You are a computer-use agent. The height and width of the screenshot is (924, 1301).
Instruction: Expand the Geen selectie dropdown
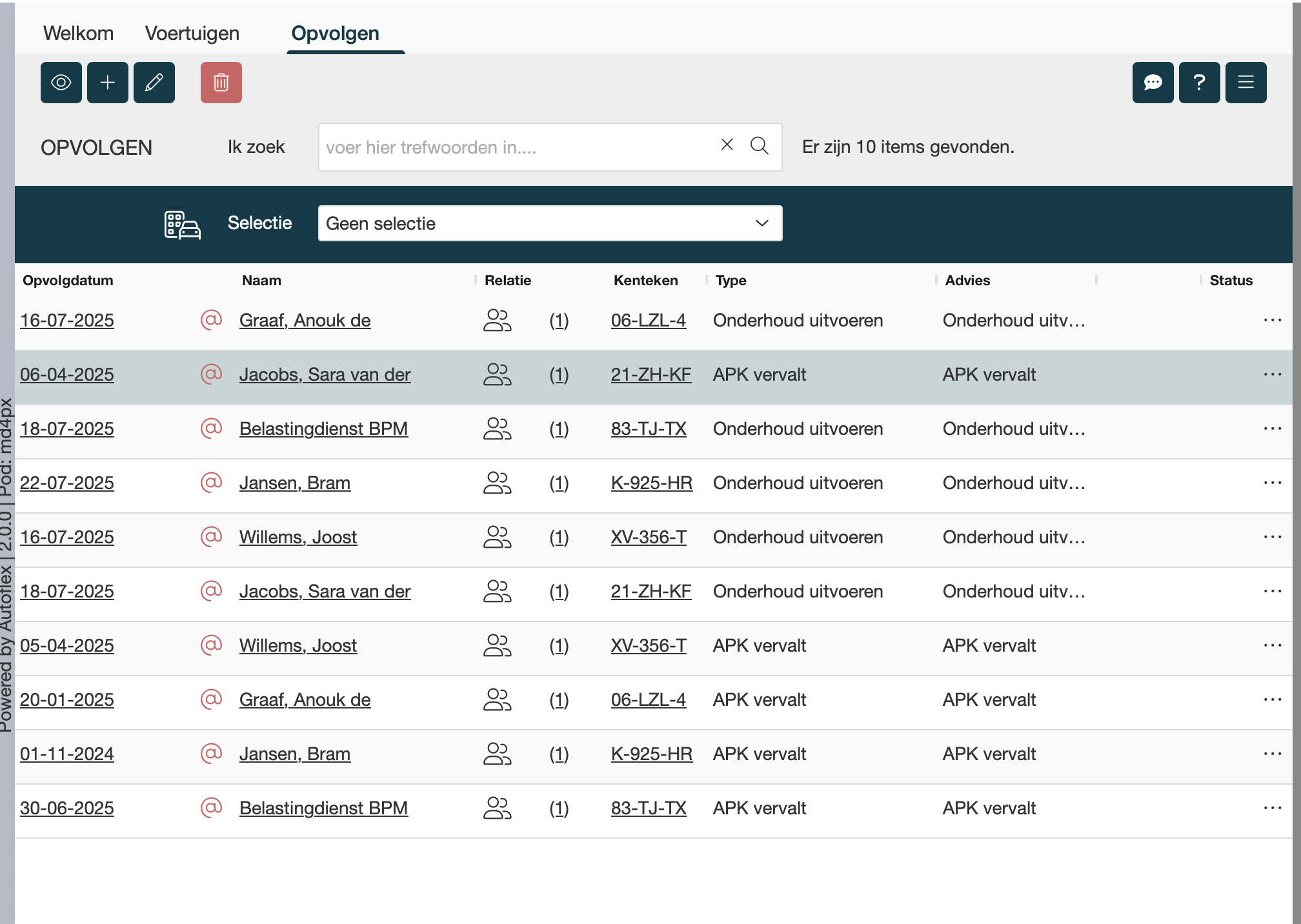tap(550, 223)
